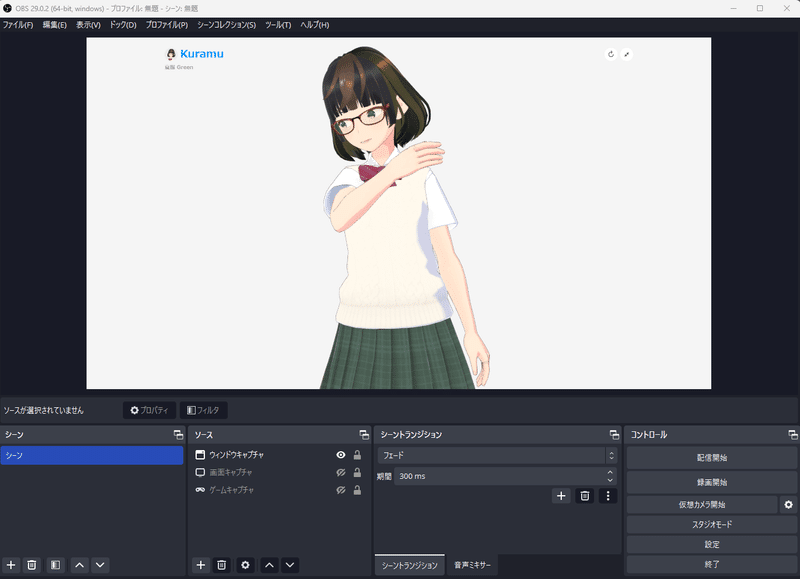Pop out the シーン dock panel
The width and height of the screenshot is (800, 579).
coord(178,435)
